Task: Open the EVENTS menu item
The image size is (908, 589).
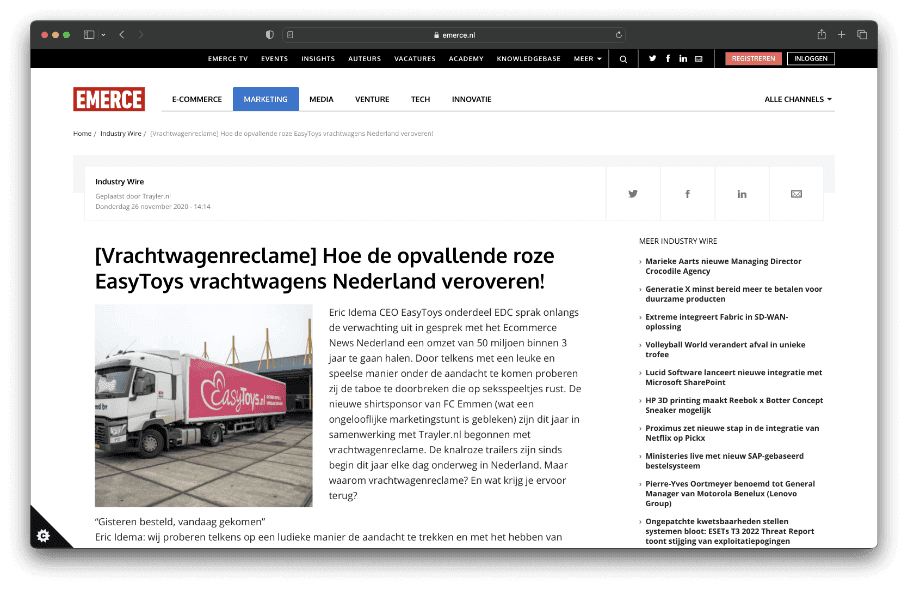Action: (x=274, y=58)
